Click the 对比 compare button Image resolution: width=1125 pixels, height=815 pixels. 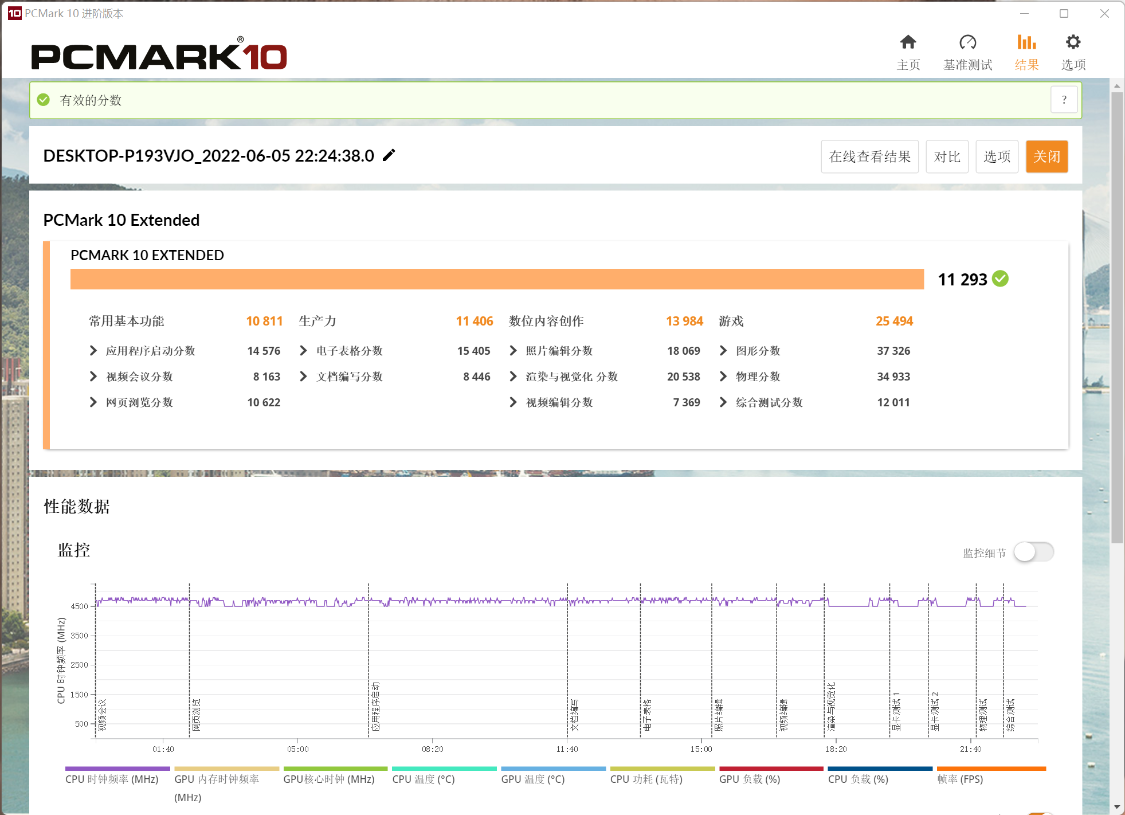[x=947, y=156]
